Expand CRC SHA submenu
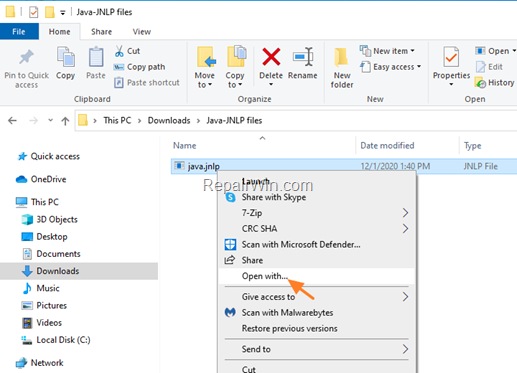 pyautogui.click(x=316, y=229)
